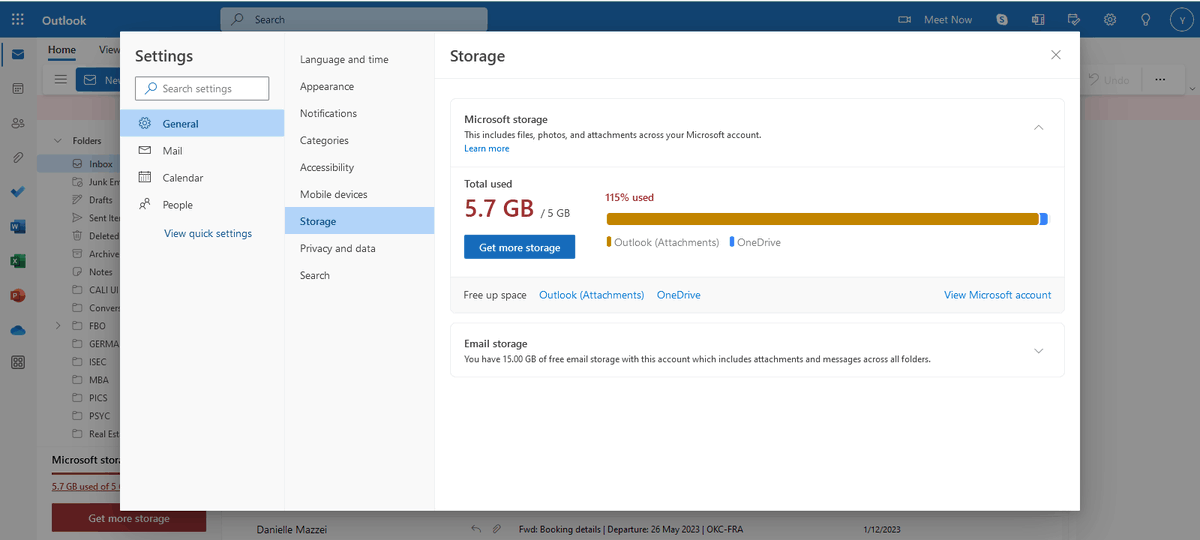Screen dimensions: 1200x540
Task: Click the storage usage progress bar
Action: pyautogui.click(x=827, y=219)
